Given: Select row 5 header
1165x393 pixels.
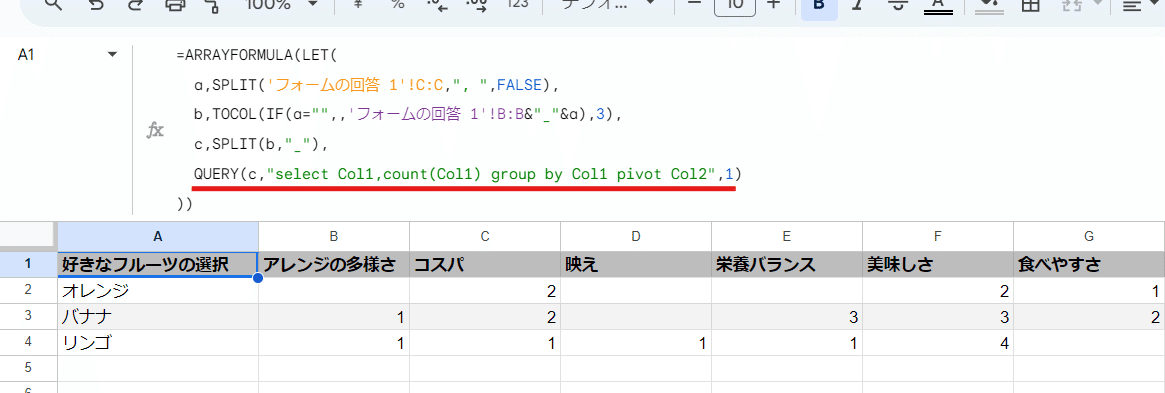Looking at the screenshot, I should (x=28, y=368).
